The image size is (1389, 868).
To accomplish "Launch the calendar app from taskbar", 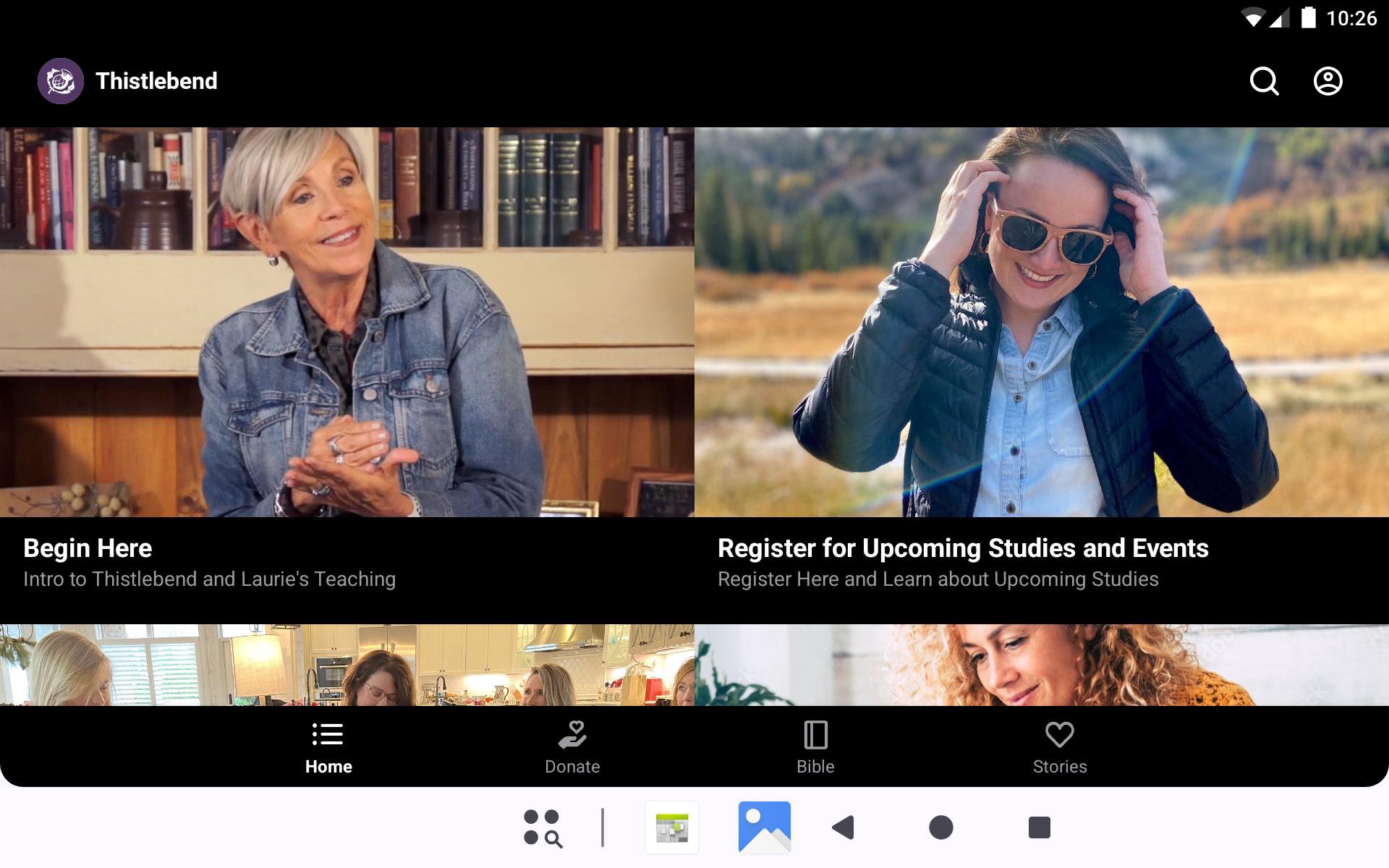I will (671, 827).
